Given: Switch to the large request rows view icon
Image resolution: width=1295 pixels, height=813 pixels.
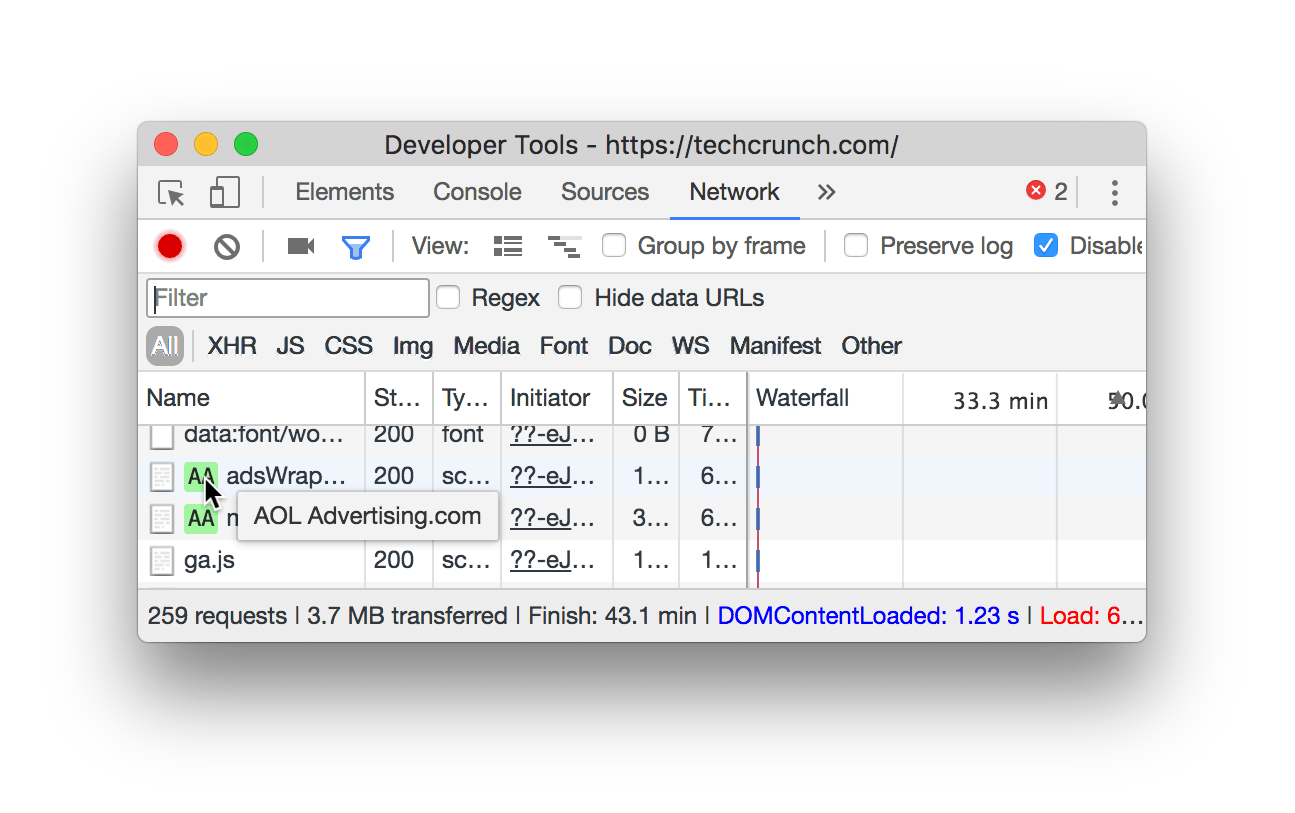Looking at the screenshot, I should coord(508,246).
